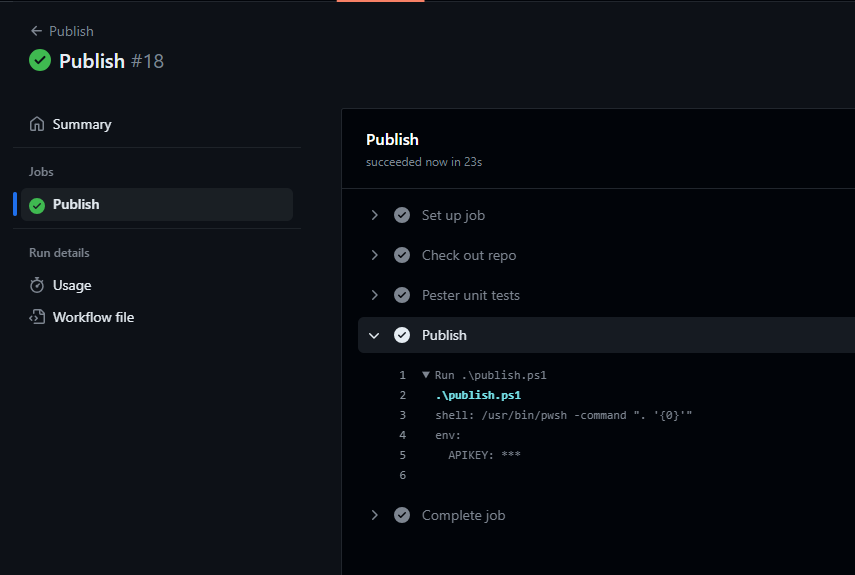This screenshot has width=855, height=575.
Task: Click the green check on the Publish job
Action: [x=37, y=205]
